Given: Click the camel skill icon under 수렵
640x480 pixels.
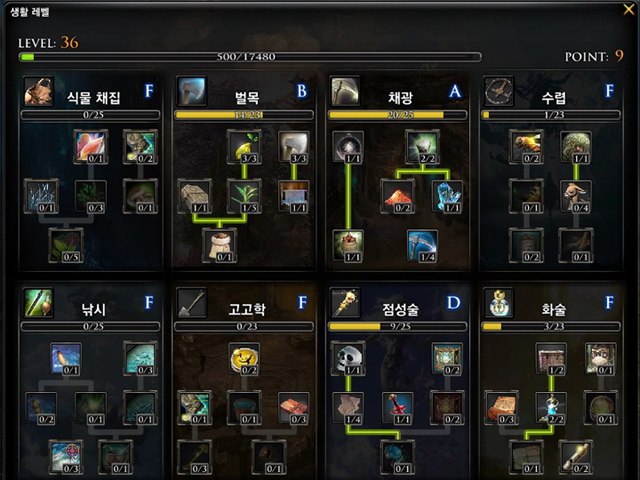Looking at the screenshot, I should (576, 196).
